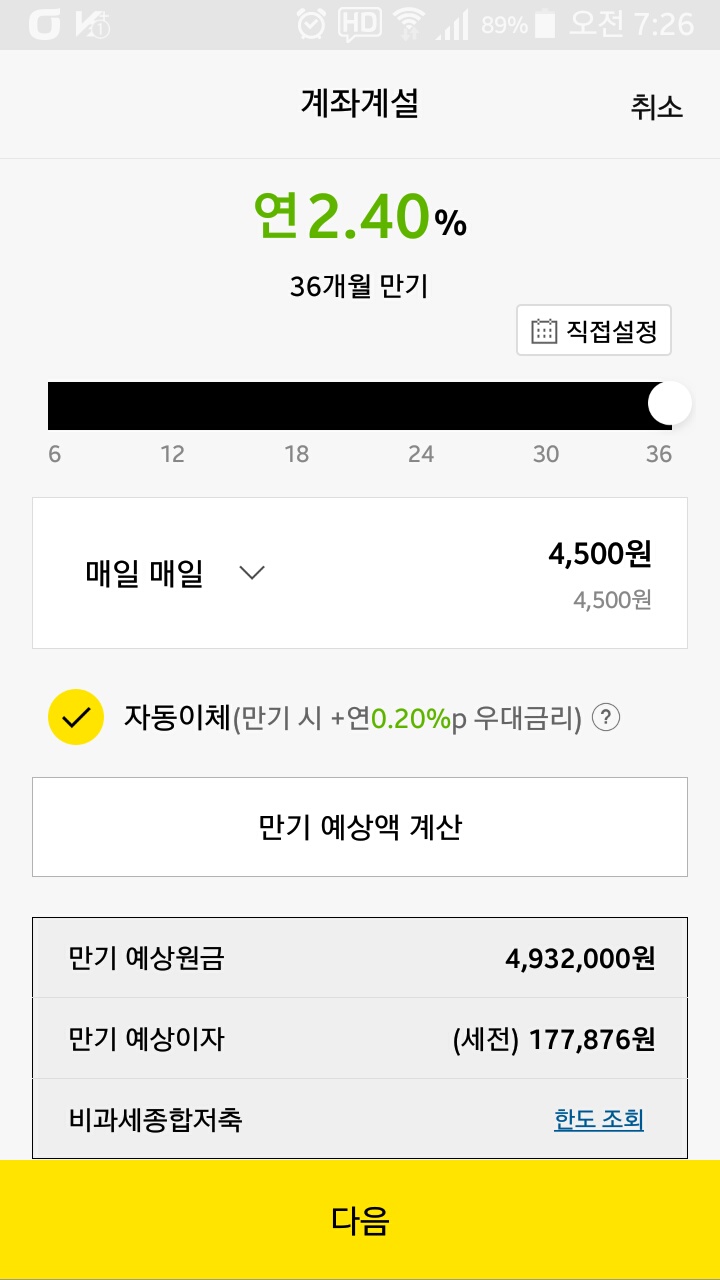Select 24 months on the term slider
This screenshot has width=720, height=1280.
click(x=421, y=406)
